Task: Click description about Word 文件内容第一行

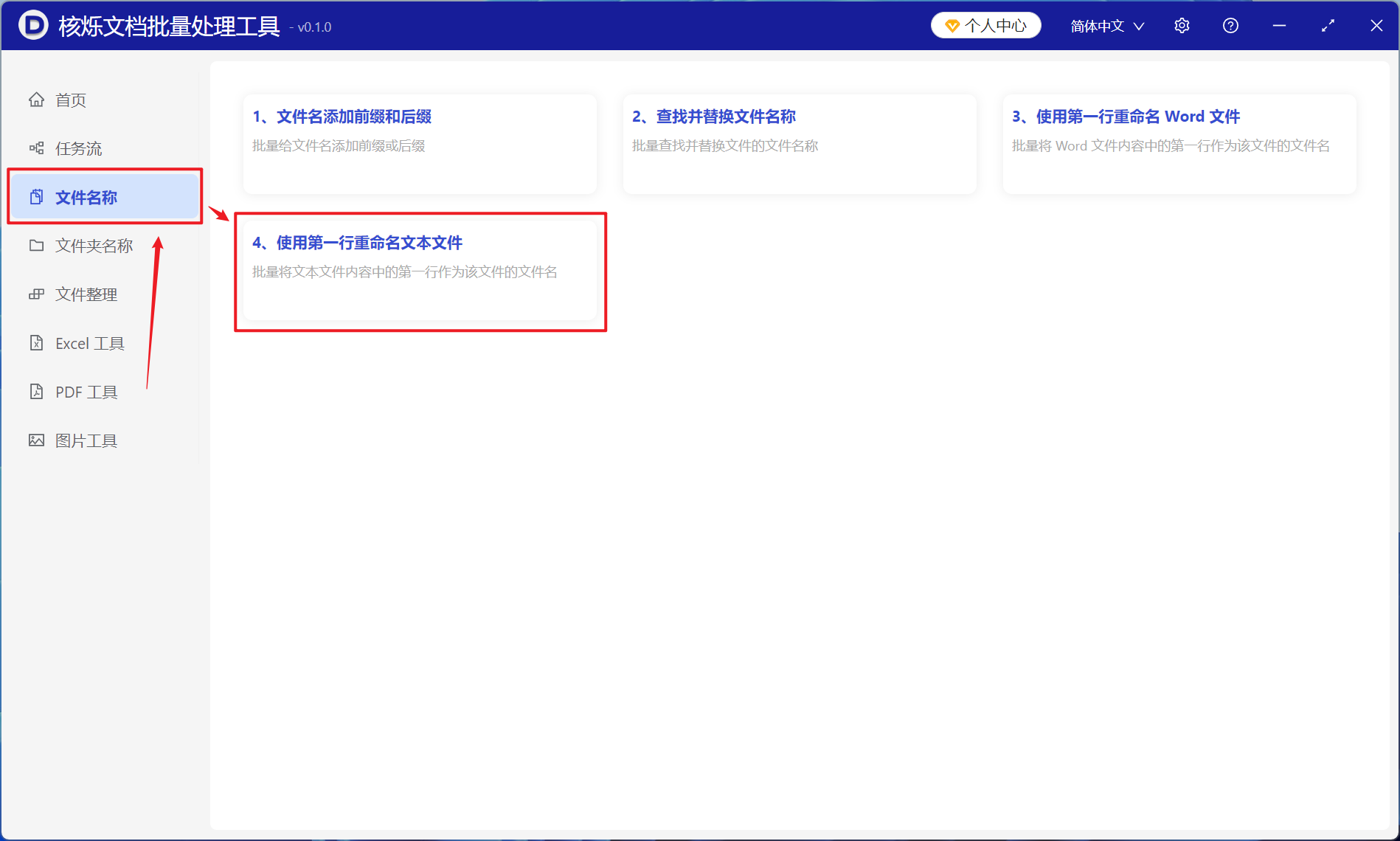Action: click(1171, 146)
